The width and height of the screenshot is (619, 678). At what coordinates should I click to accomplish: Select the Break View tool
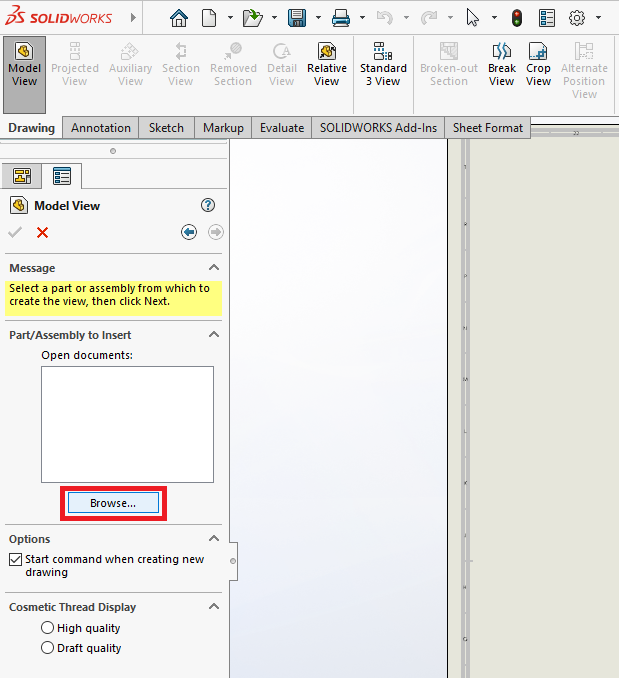(502, 66)
